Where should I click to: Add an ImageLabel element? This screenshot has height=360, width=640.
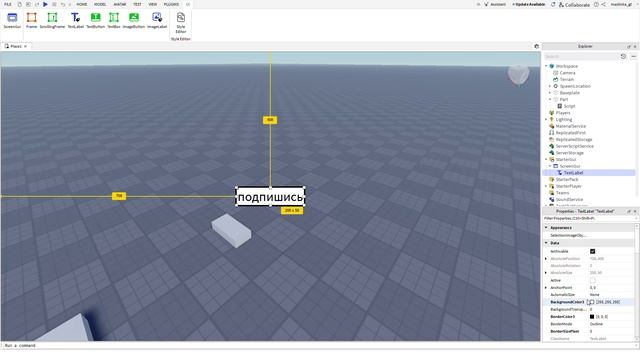(157, 20)
